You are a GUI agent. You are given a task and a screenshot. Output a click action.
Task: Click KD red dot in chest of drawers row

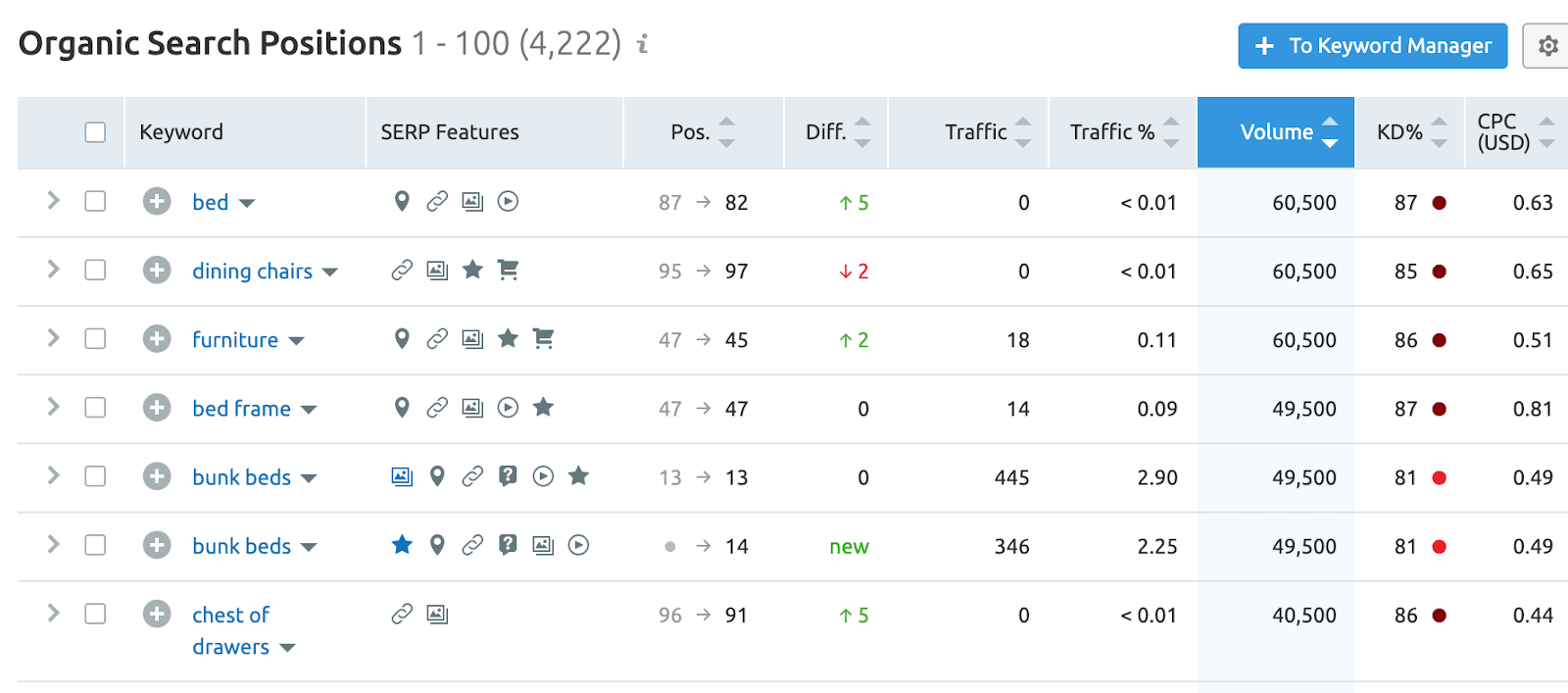1440,616
